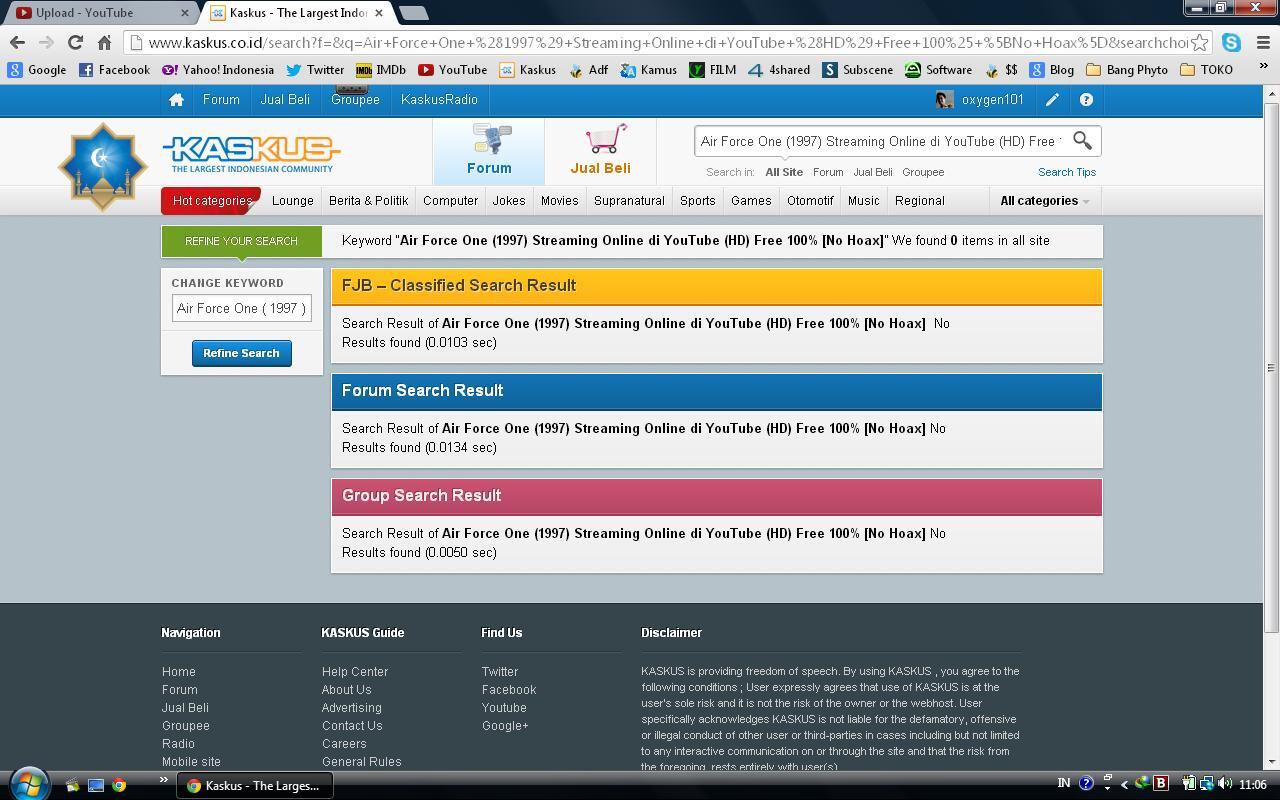Click volume speaker tray icon
Image resolution: width=1280 pixels, height=800 pixels.
[x=1225, y=784]
